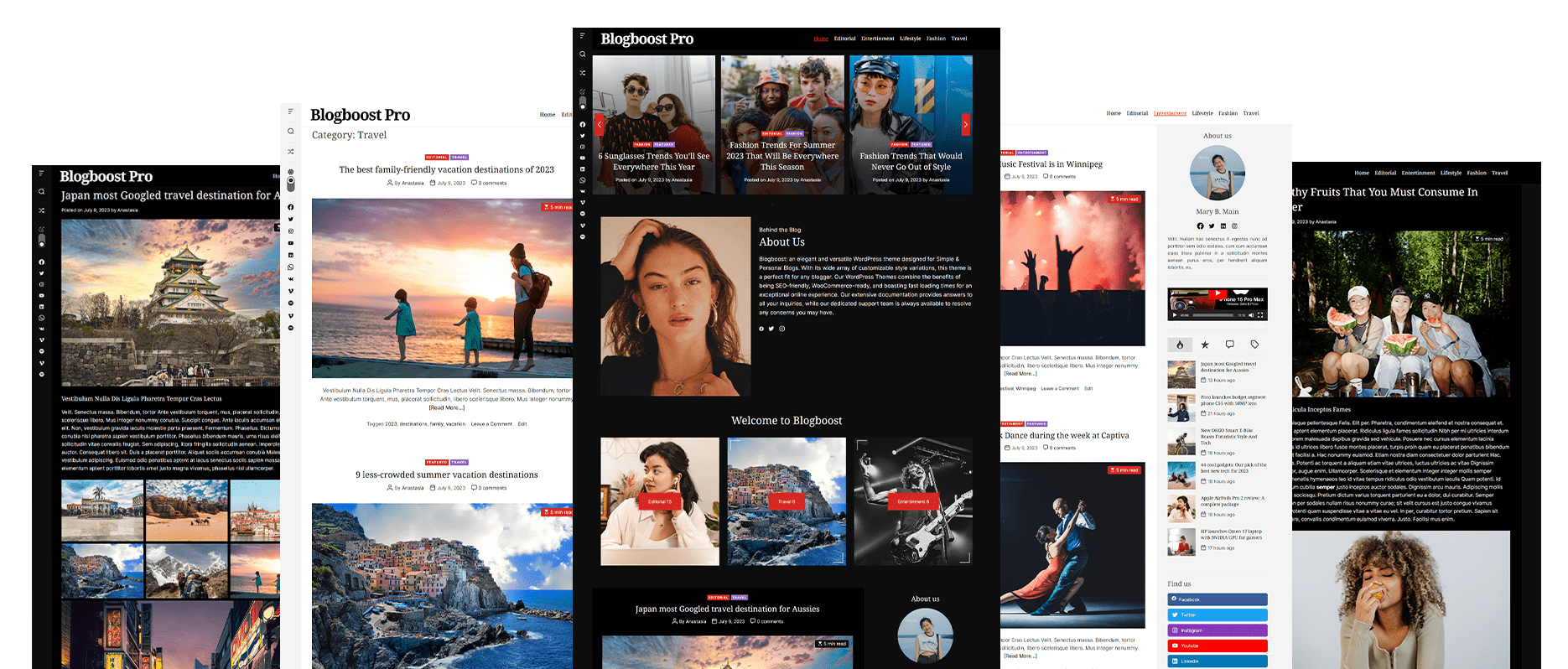The image size is (1568, 669).
Task: Click Blogboost Pro logo on Travel category page
Action: pos(360,115)
